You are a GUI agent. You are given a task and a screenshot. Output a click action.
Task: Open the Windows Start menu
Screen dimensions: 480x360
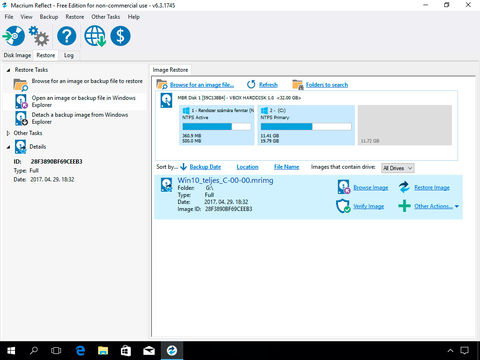pyautogui.click(x=11, y=350)
